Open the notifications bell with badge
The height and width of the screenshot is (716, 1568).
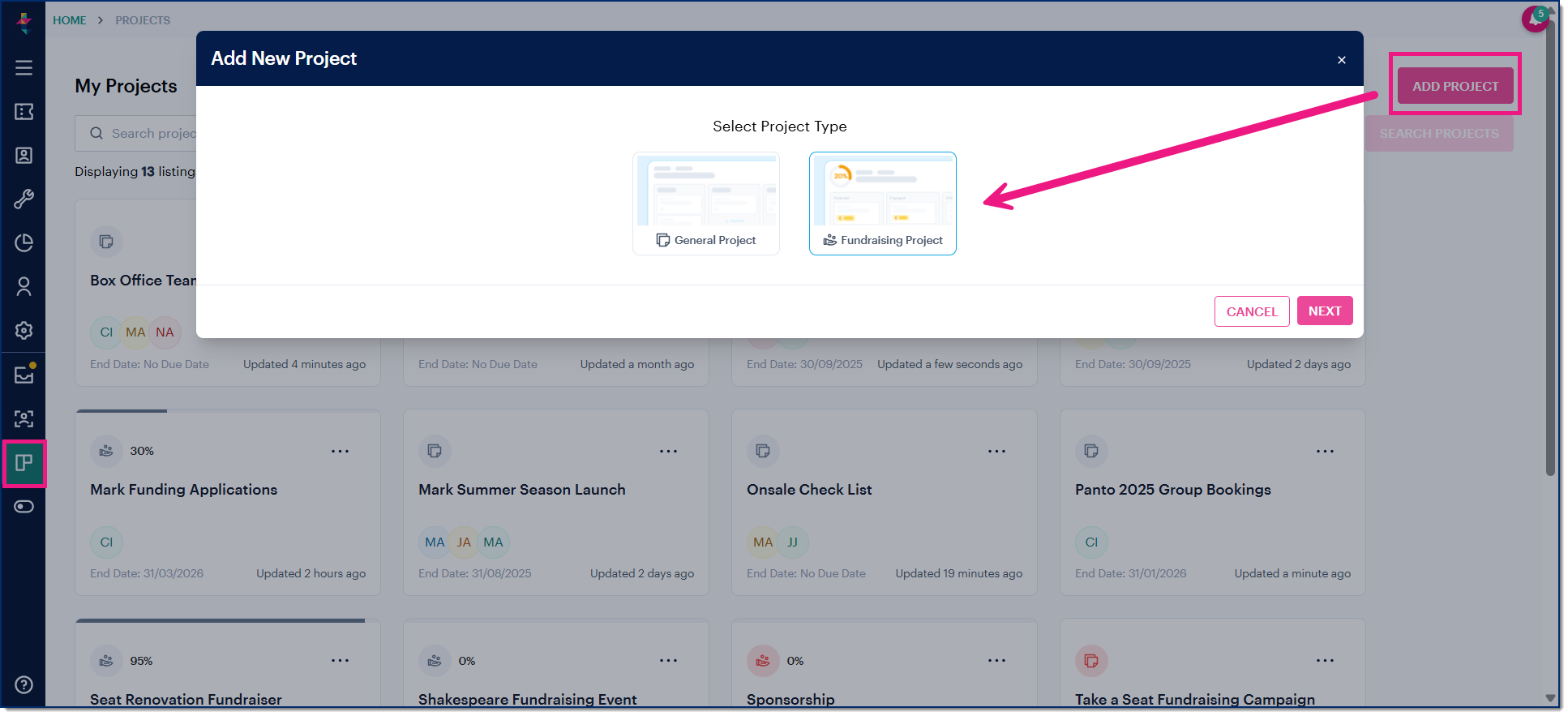(x=1535, y=19)
